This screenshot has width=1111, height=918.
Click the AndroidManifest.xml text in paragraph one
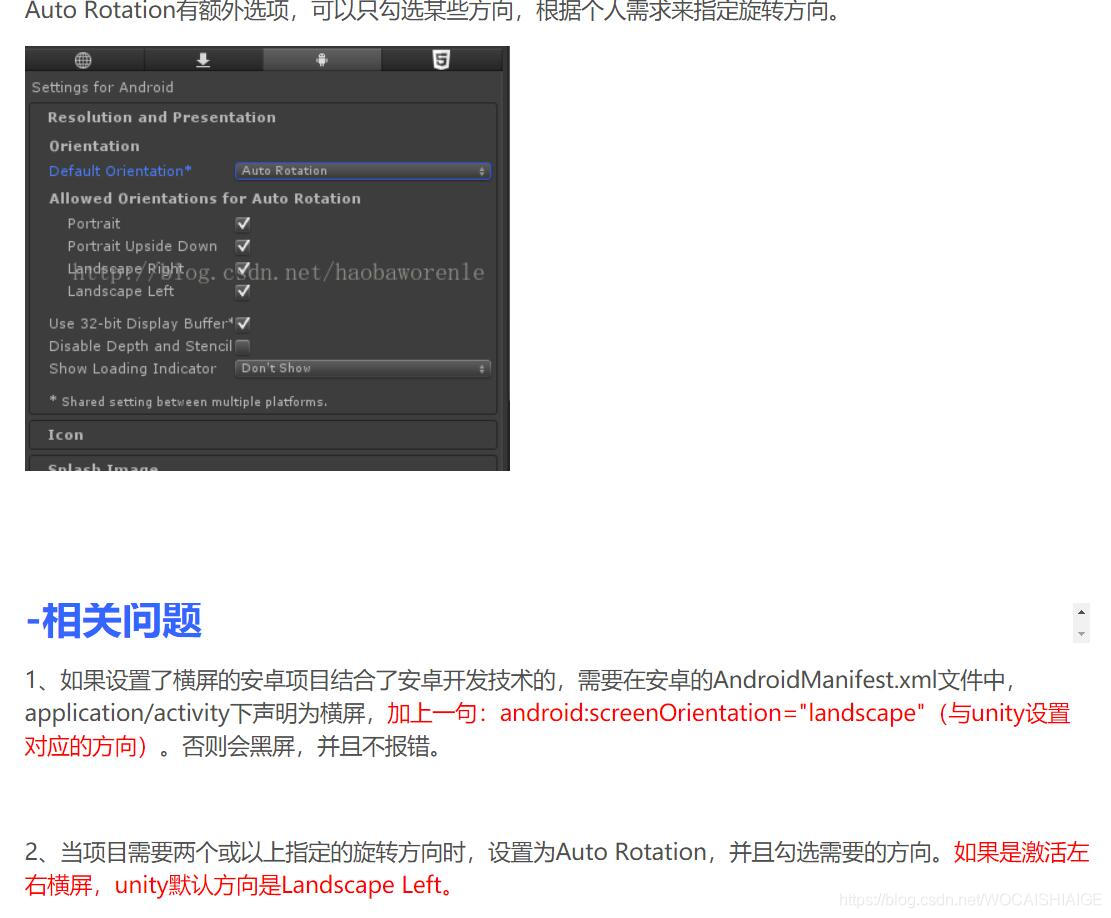[825, 680]
